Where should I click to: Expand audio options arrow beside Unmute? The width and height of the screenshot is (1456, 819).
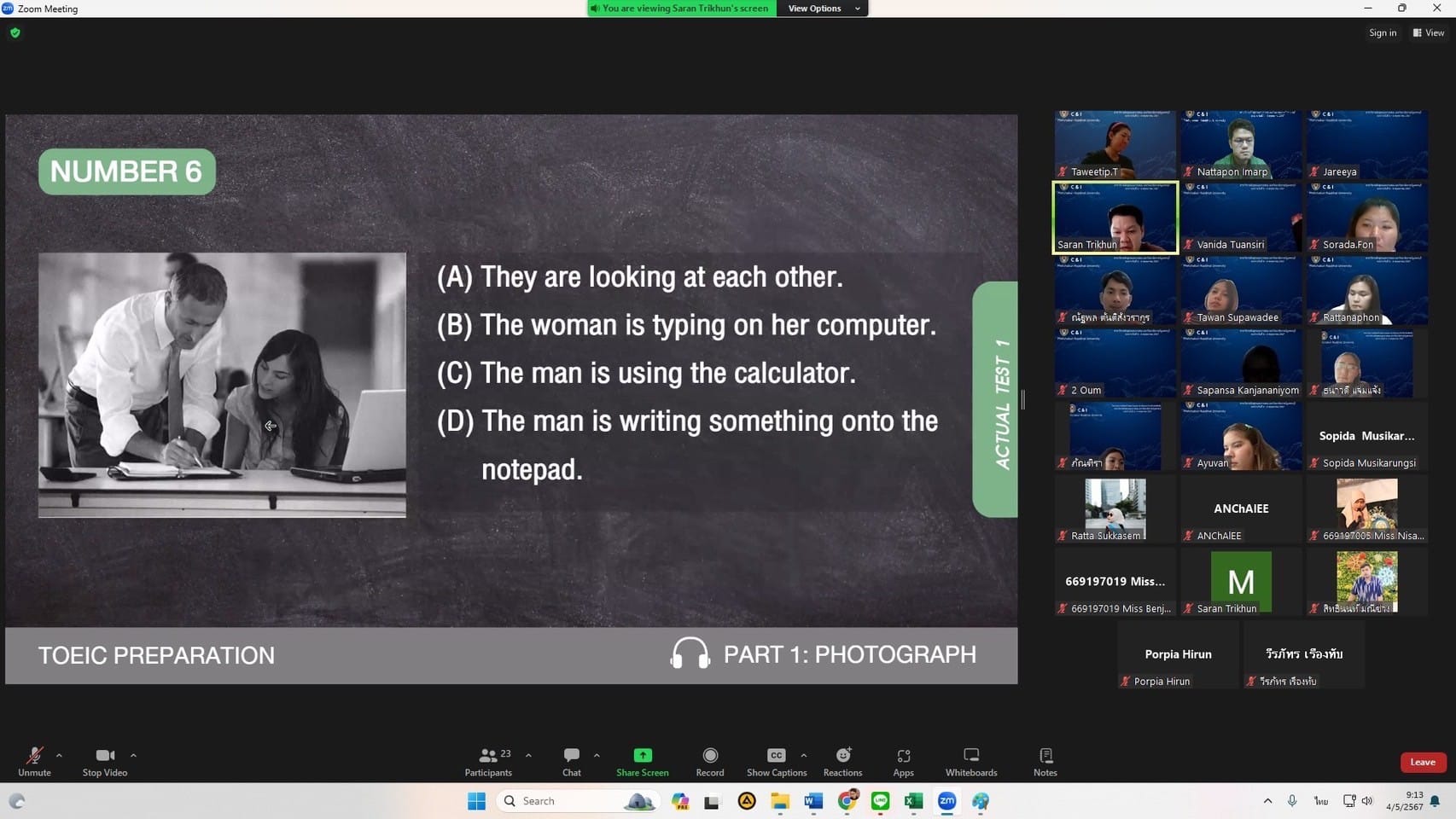(x=59, y=755)
